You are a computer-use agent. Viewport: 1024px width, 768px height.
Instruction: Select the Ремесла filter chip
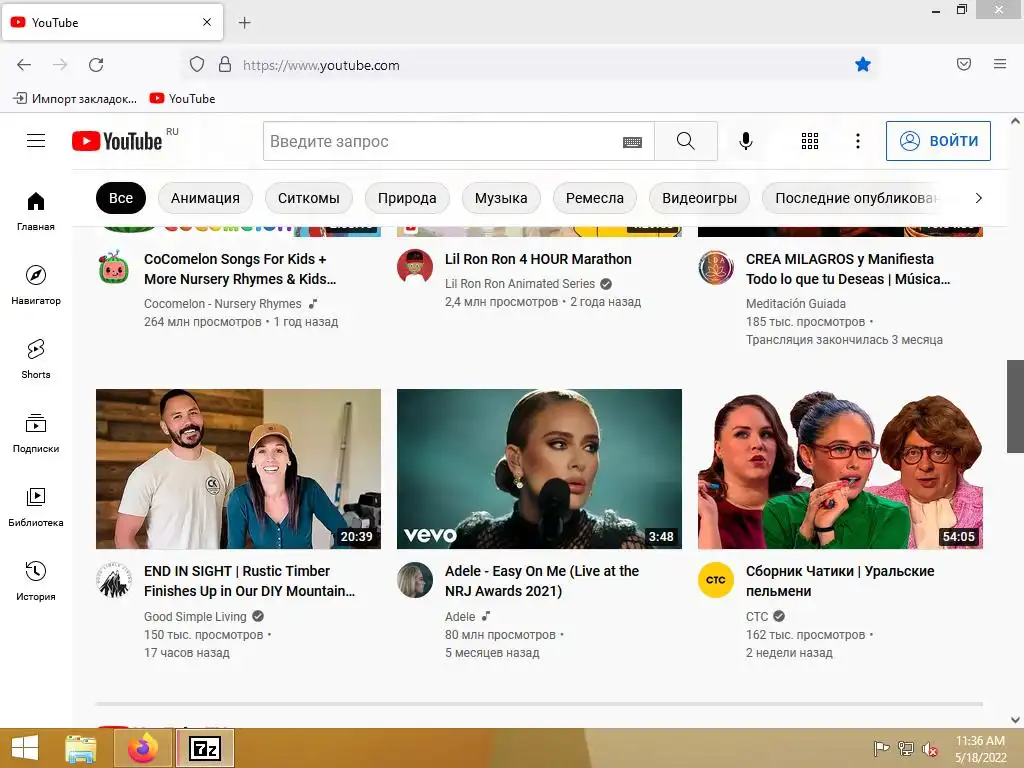pos(594,198)
